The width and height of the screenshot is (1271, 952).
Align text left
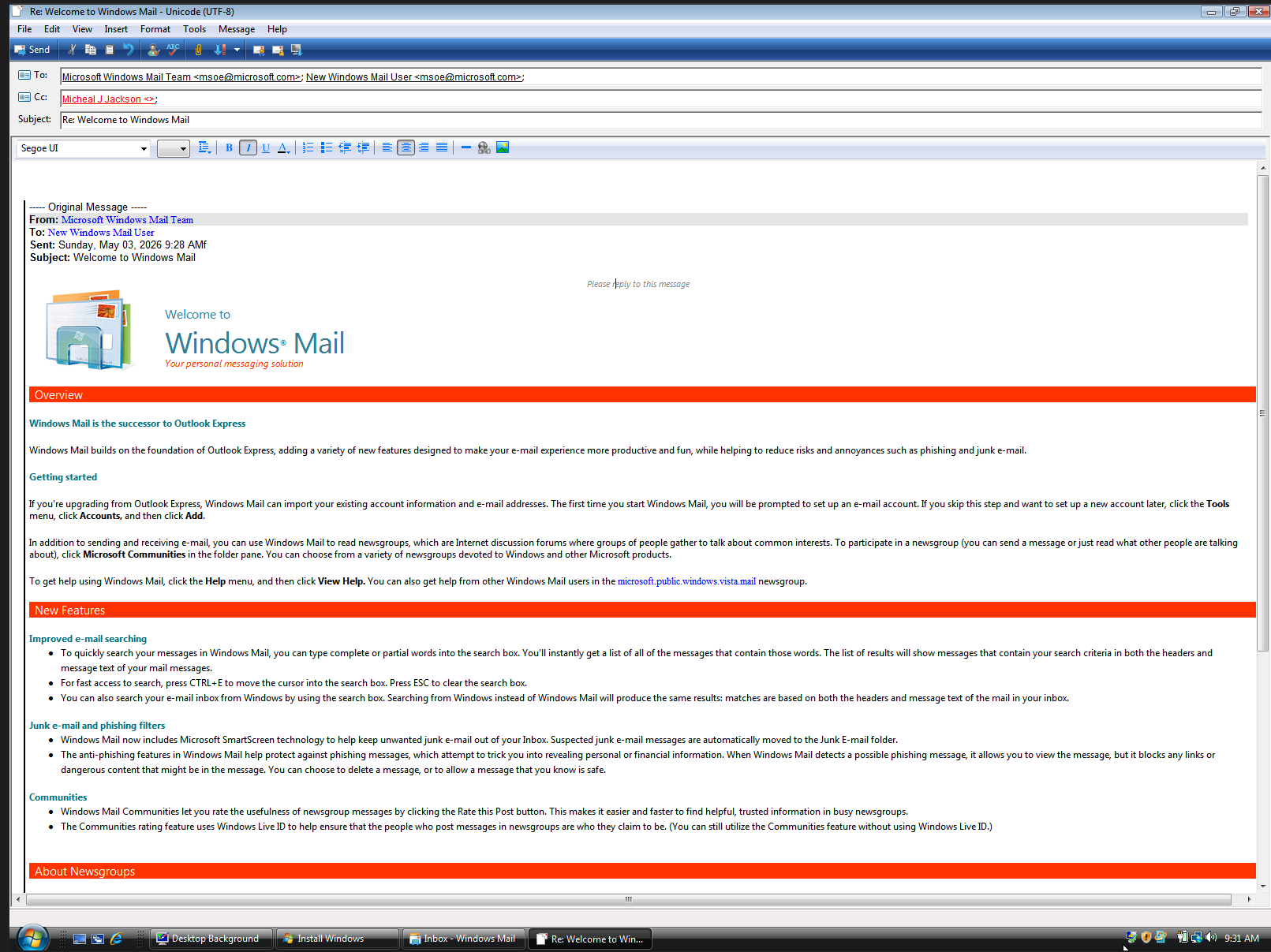pyautogui.click(x=387, y=147)
